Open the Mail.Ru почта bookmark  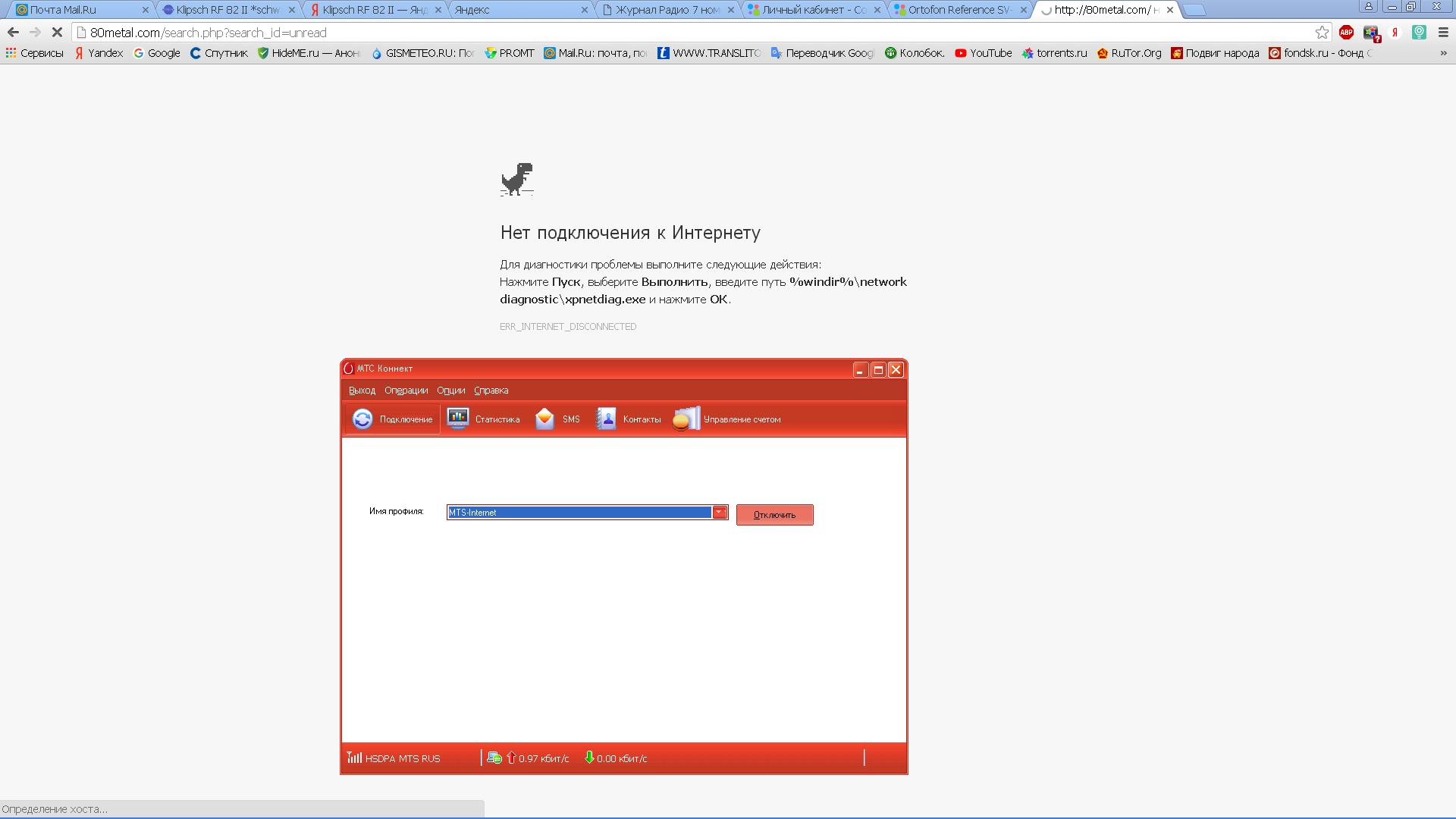[595, 53]
